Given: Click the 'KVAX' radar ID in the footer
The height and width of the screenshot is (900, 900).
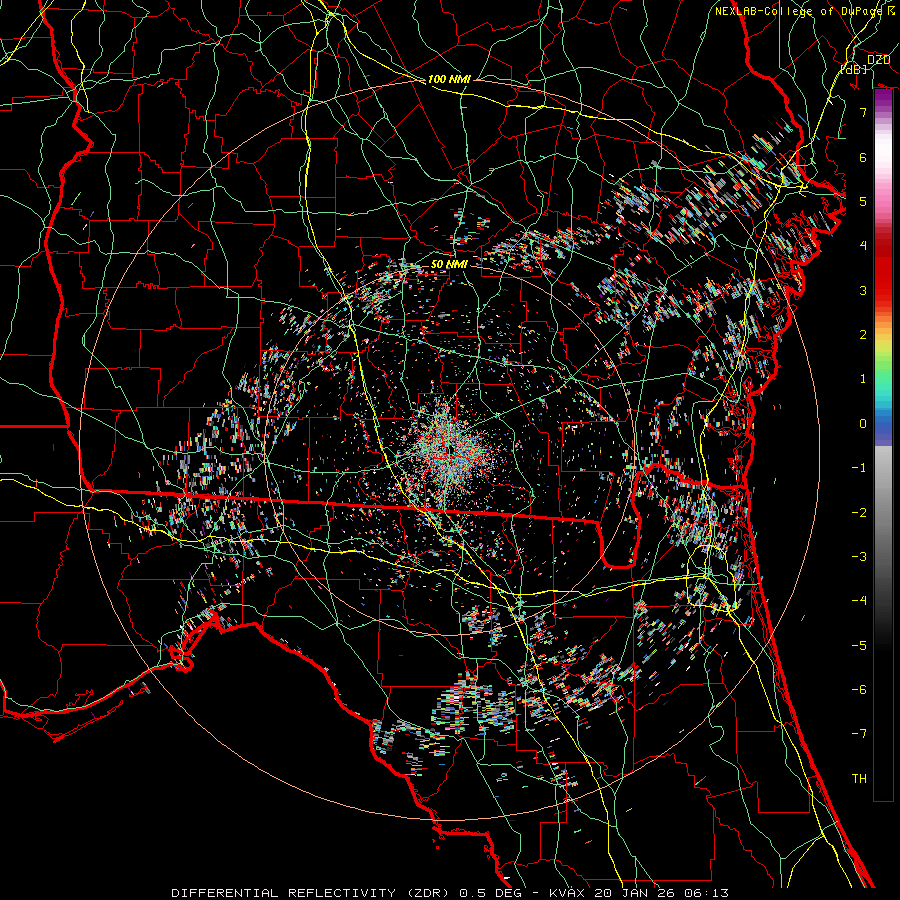Looking at the screenshot, I should (567, 893).
